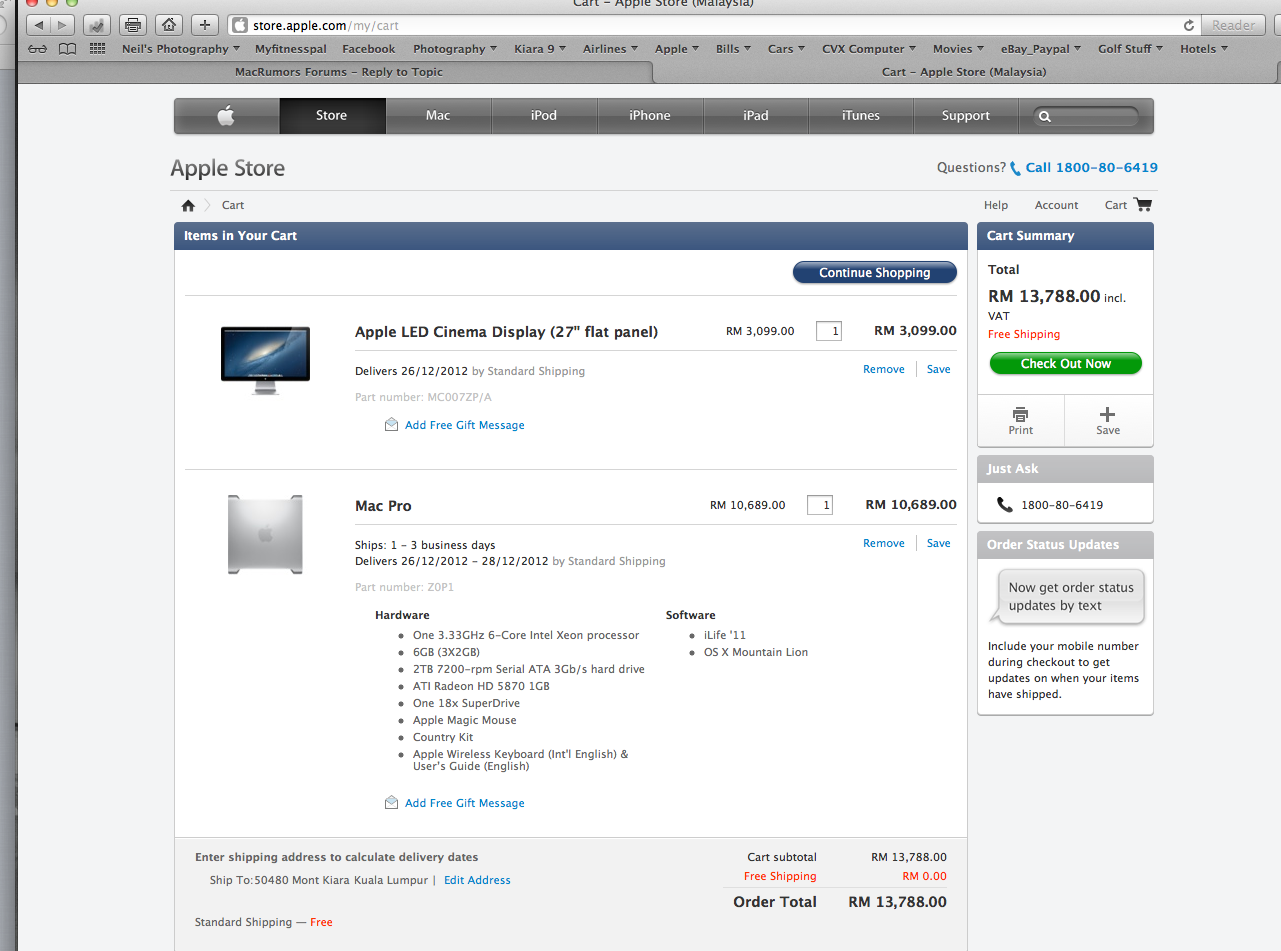This screenshot has width=1281, height=951.
Task: Open the Myfitnesspal bookmark
Action: coord(291,49)
